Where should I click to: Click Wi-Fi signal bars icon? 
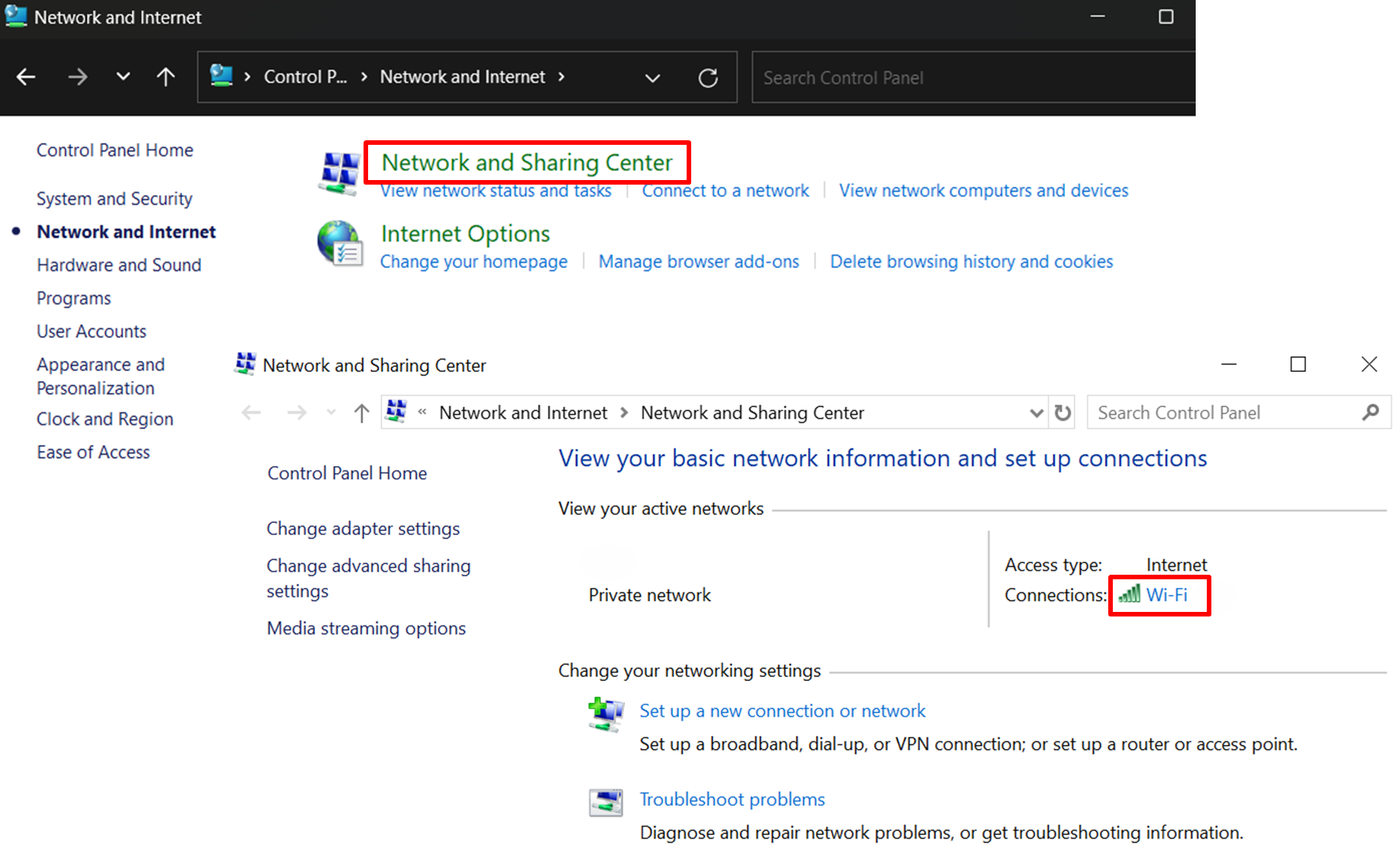click(x=1129, y=594)
